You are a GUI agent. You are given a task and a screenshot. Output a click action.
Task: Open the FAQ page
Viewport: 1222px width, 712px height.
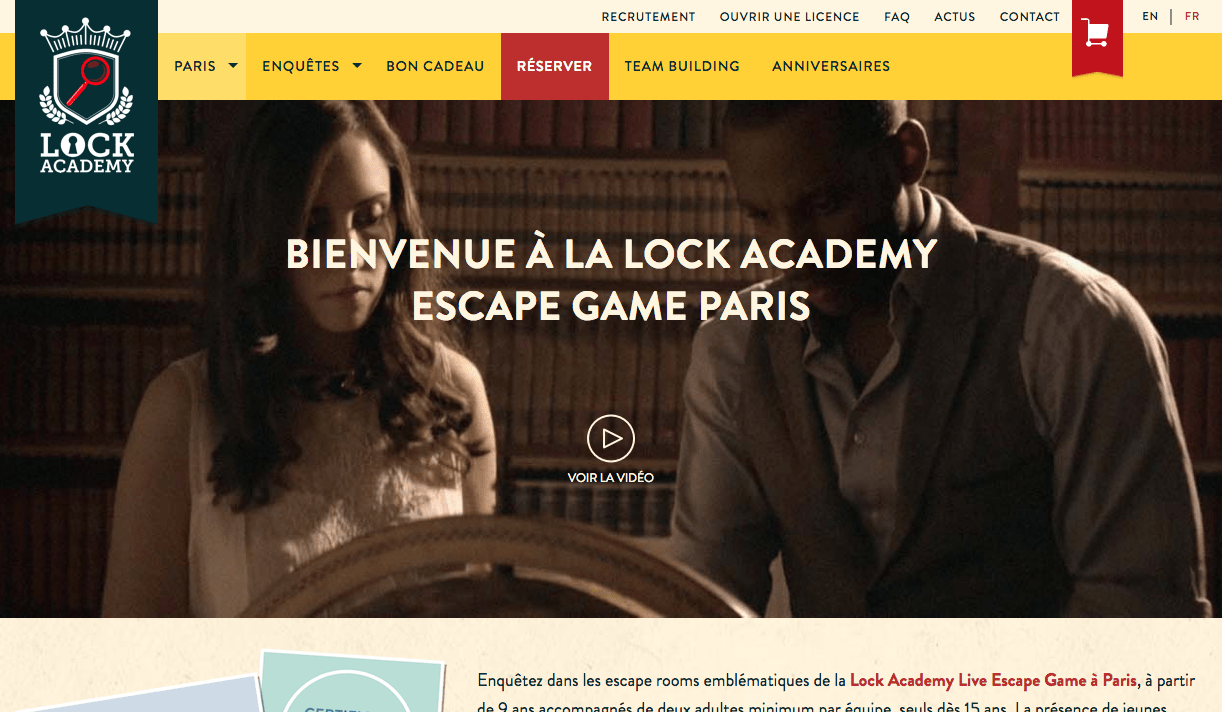point(897,17)
